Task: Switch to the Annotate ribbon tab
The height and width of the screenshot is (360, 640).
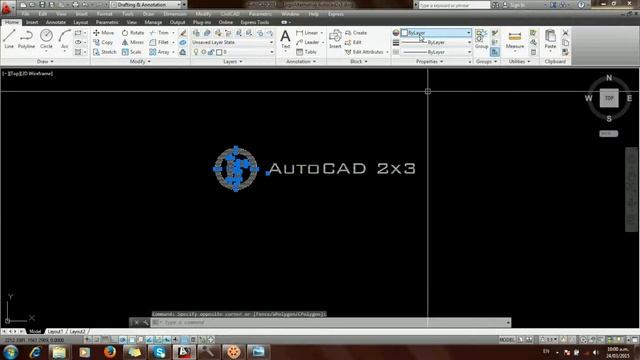Action: click(56, 22)
